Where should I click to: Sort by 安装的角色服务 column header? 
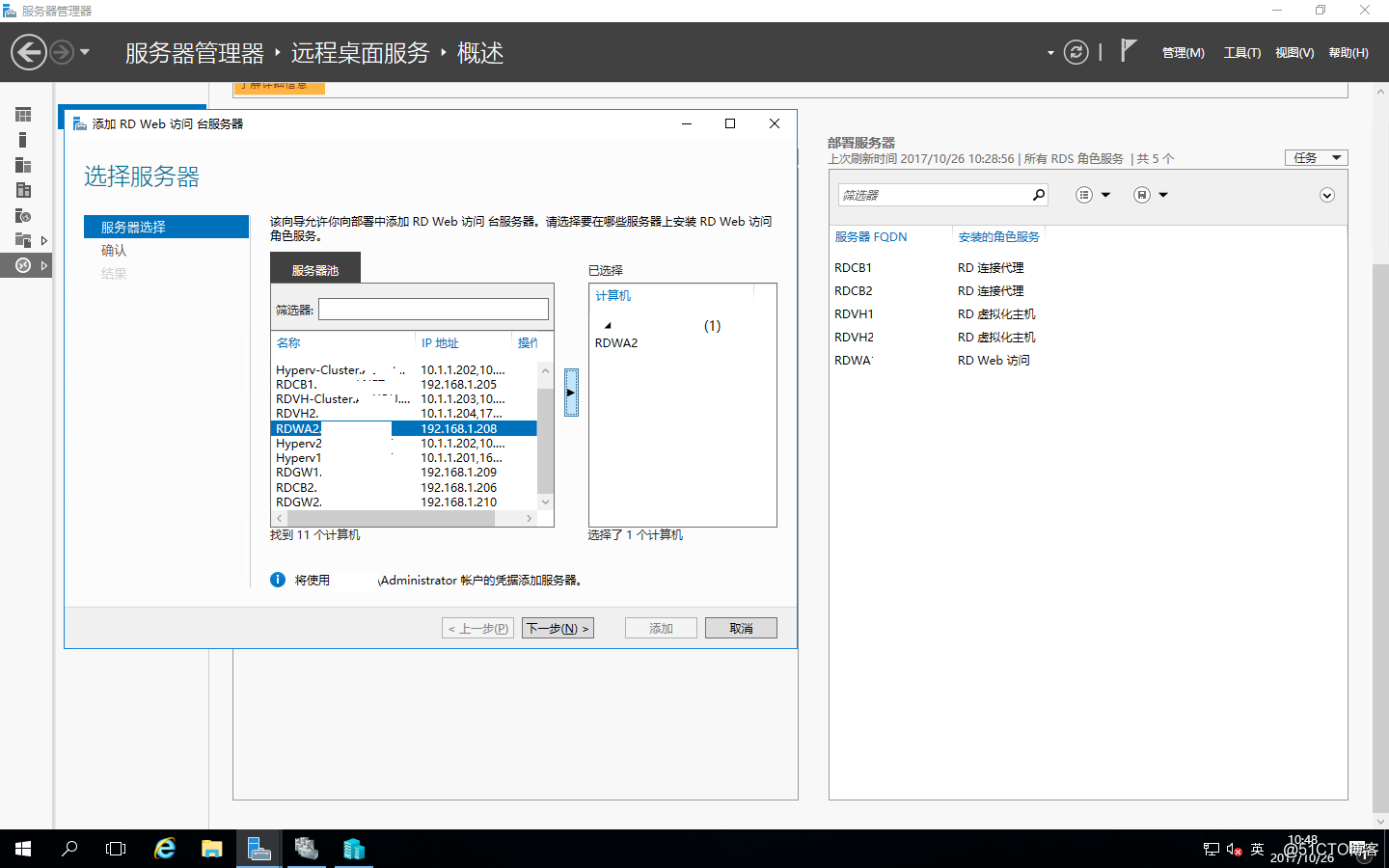pos(999,236)
